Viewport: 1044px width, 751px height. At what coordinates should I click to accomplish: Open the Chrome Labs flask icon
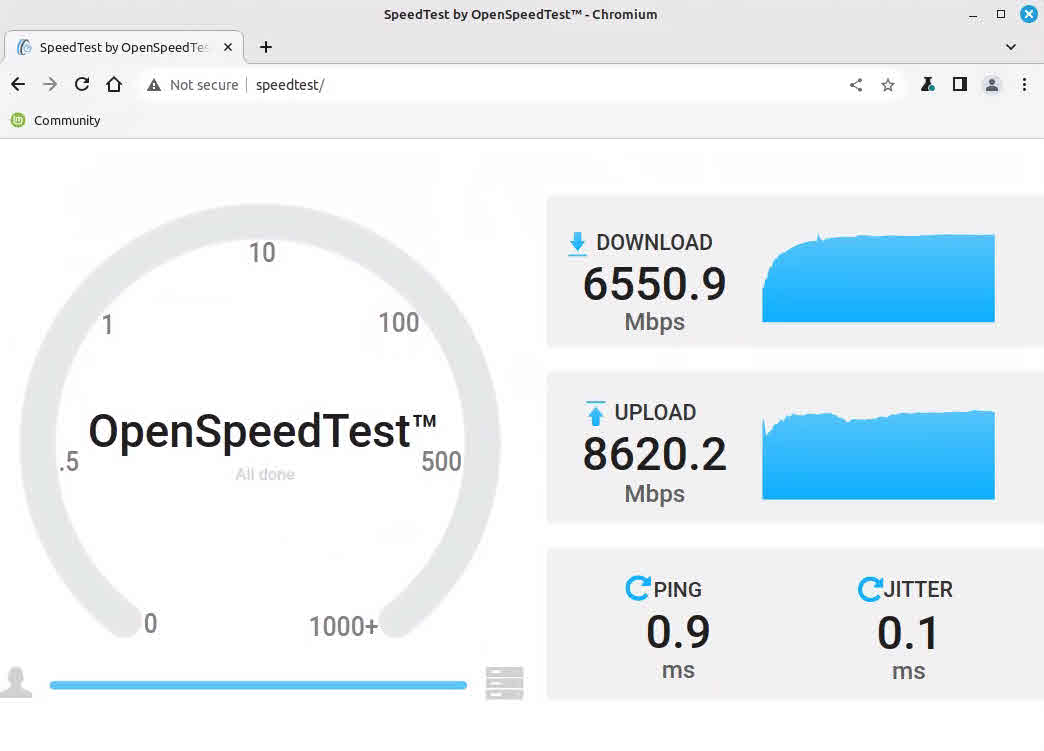(927, 85)
